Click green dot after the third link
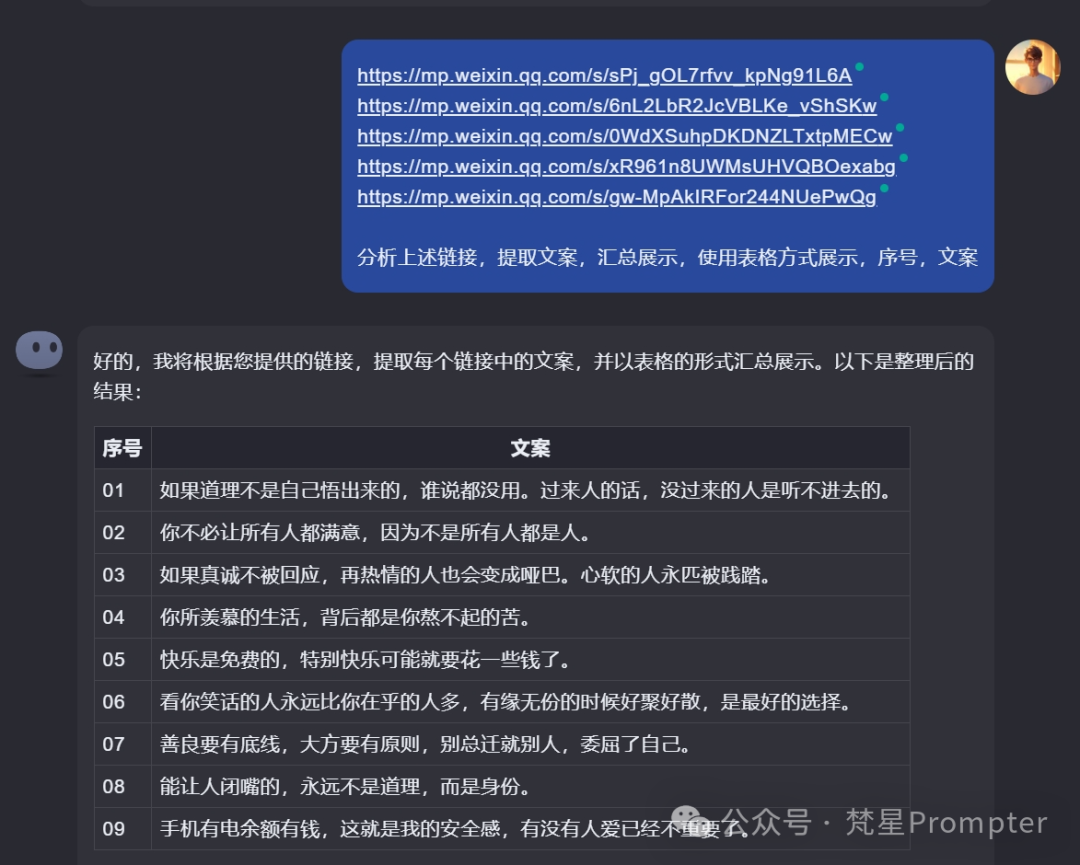Screen dimensions: 1080x865 point(900,127)
